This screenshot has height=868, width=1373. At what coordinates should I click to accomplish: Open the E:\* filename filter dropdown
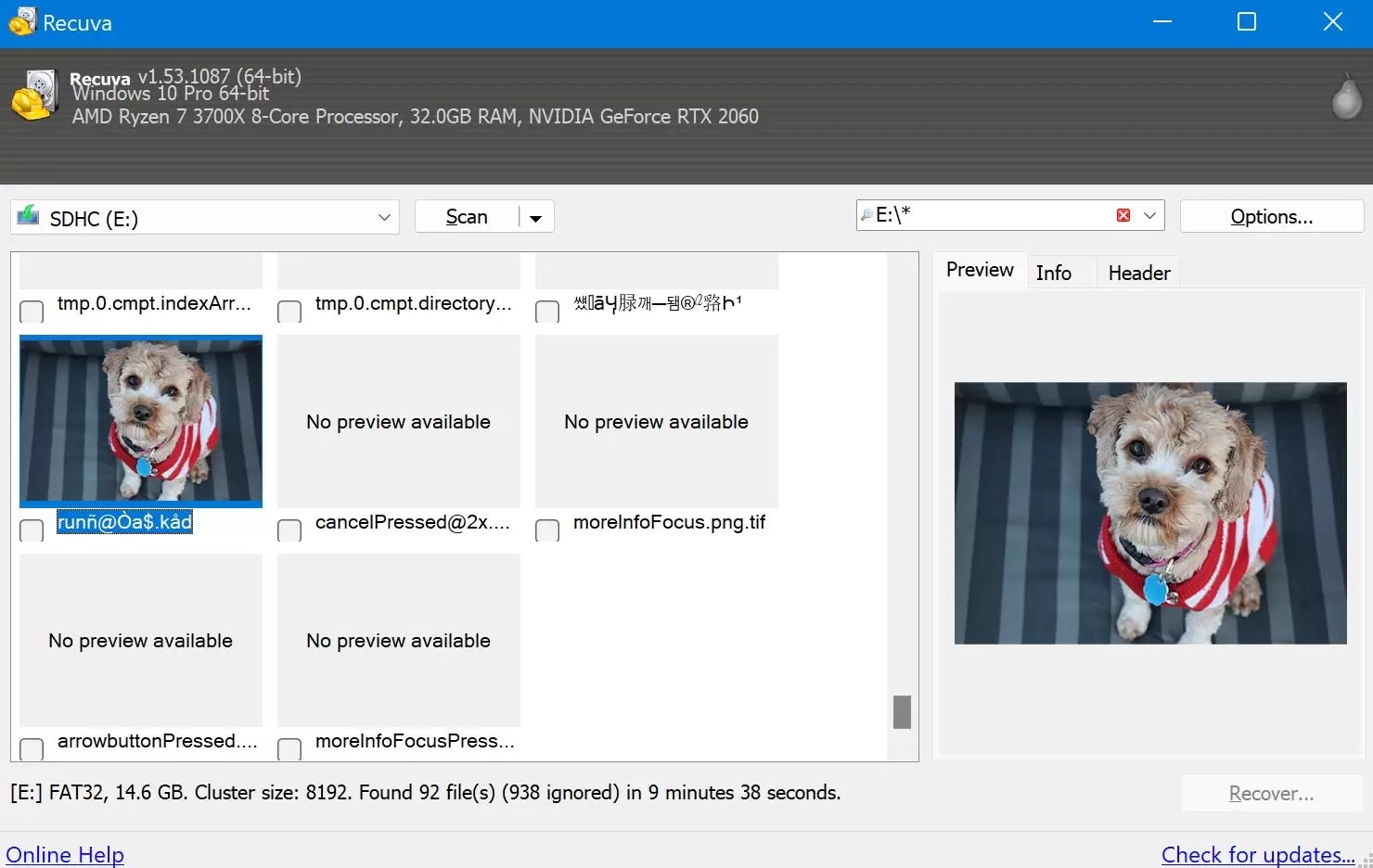coord(1149,214)
